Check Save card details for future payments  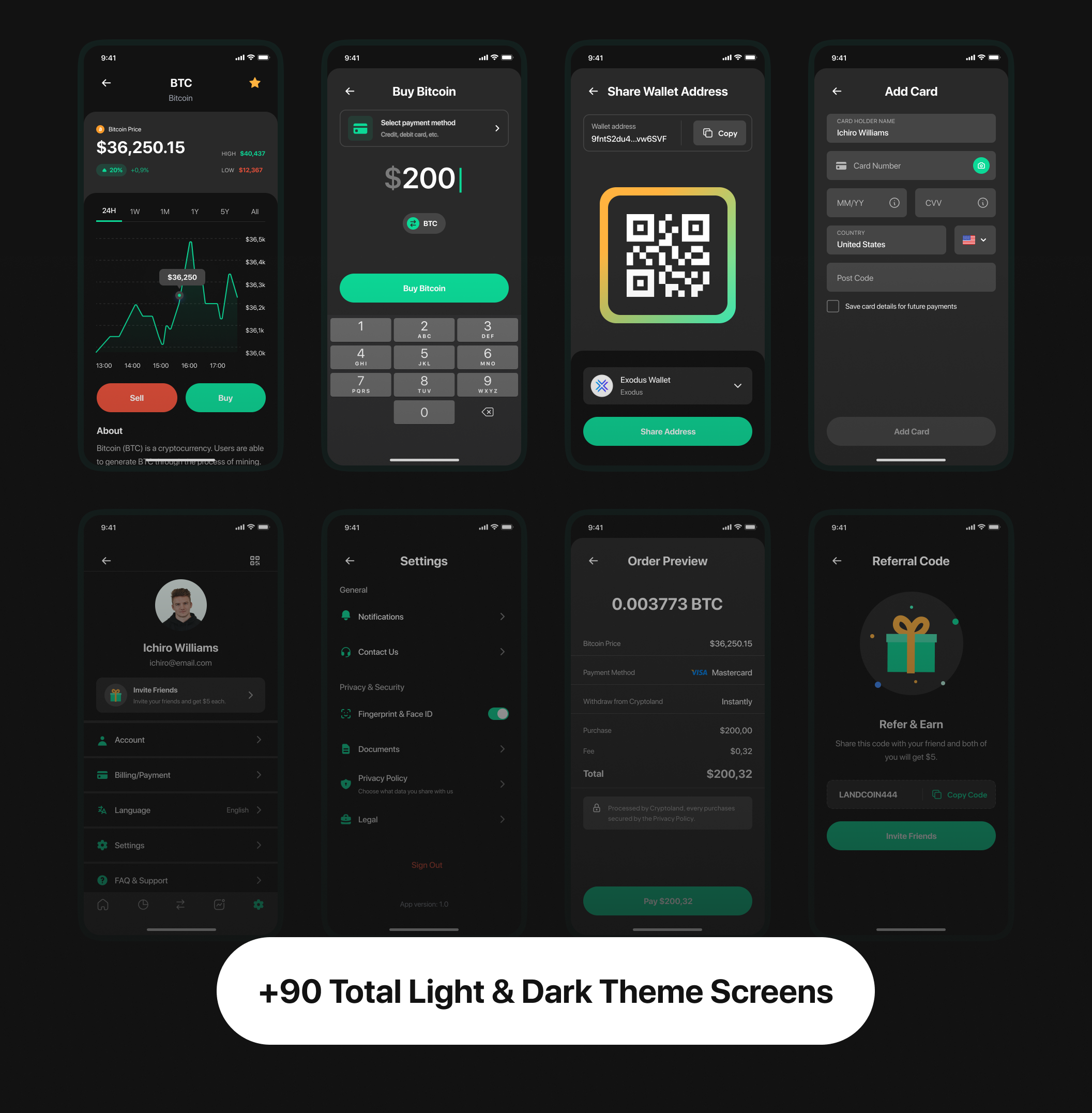(x=832, y=306)
